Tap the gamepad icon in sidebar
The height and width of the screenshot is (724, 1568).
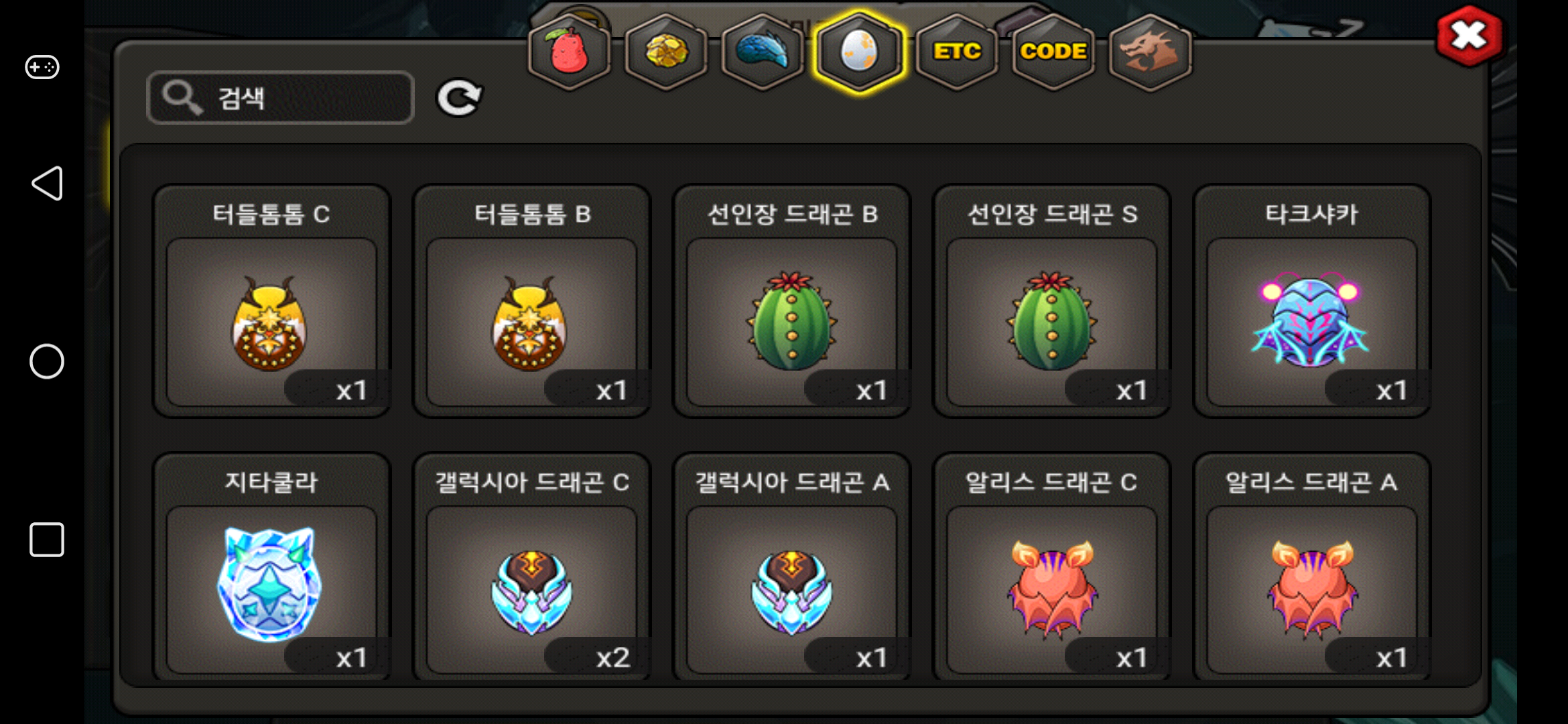tap(42, 67)
